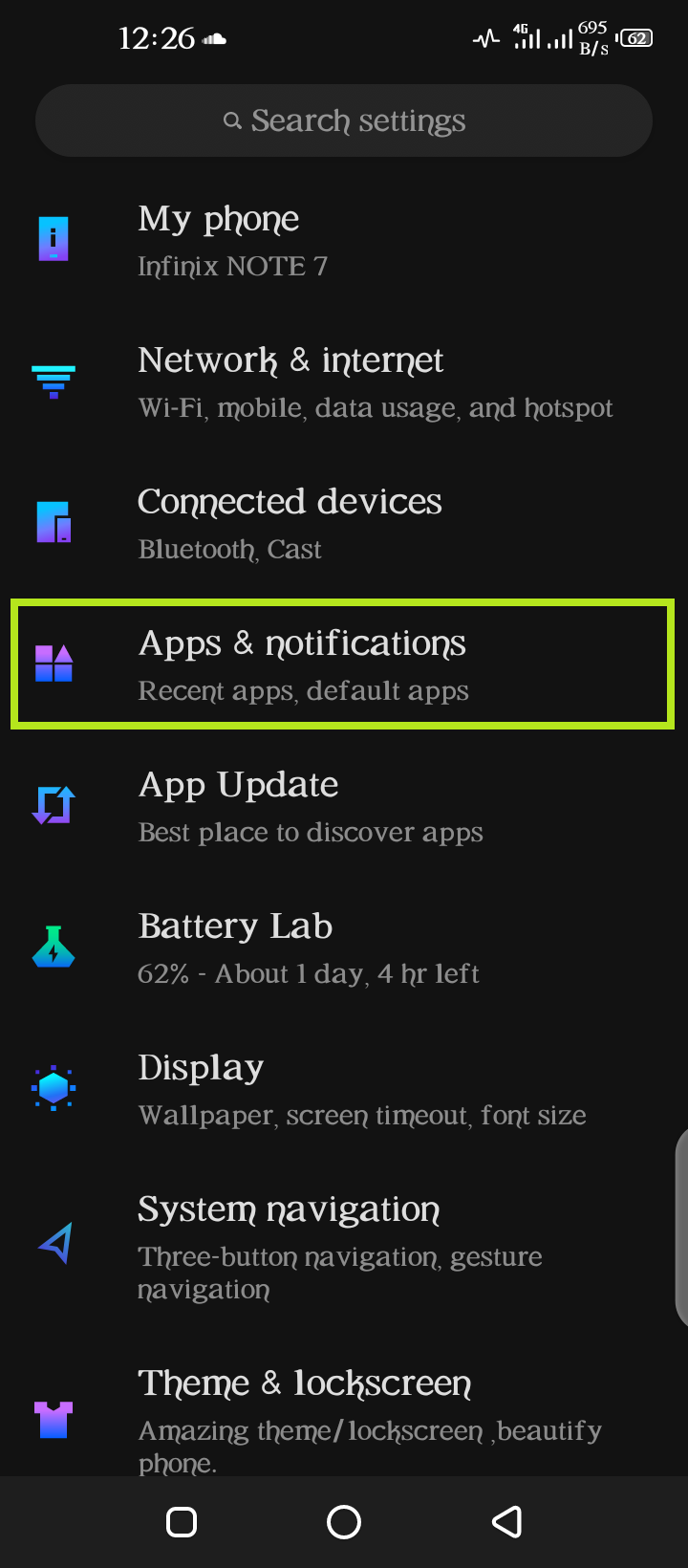
Task: Tap the Android home circle button
Action: click(344, 1522)
